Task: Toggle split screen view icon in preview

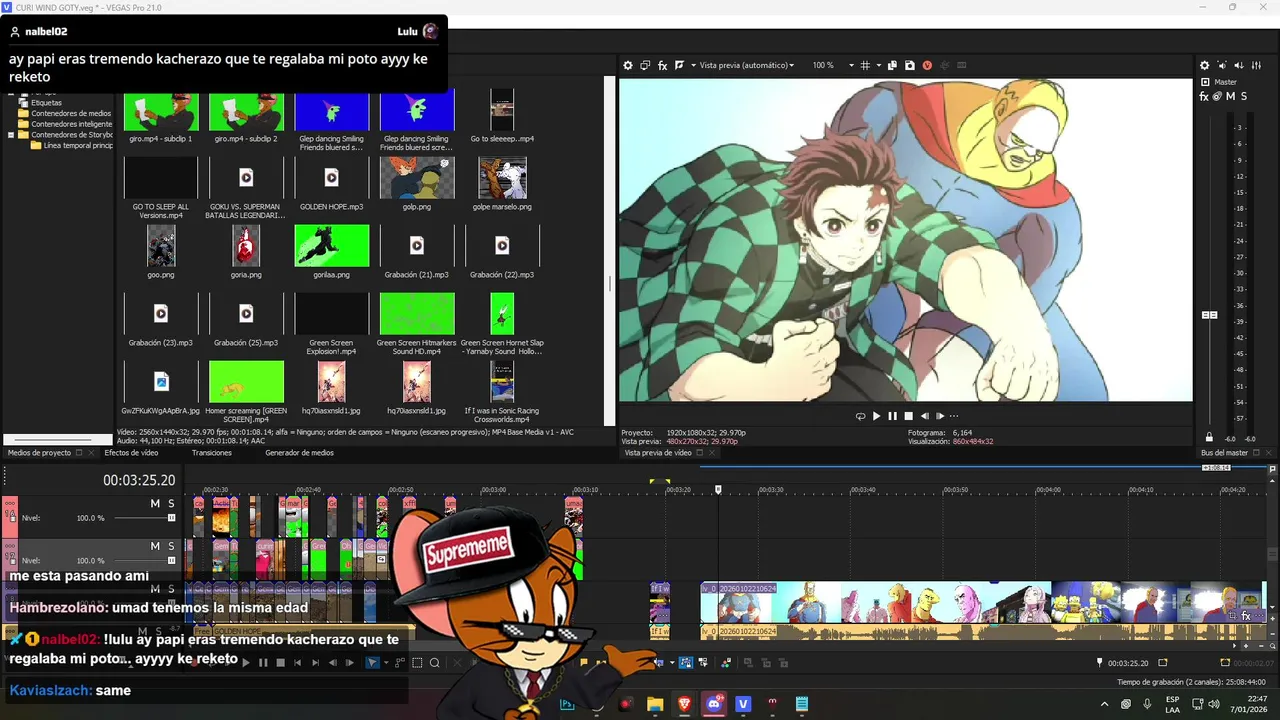Action: pos(680,65)
